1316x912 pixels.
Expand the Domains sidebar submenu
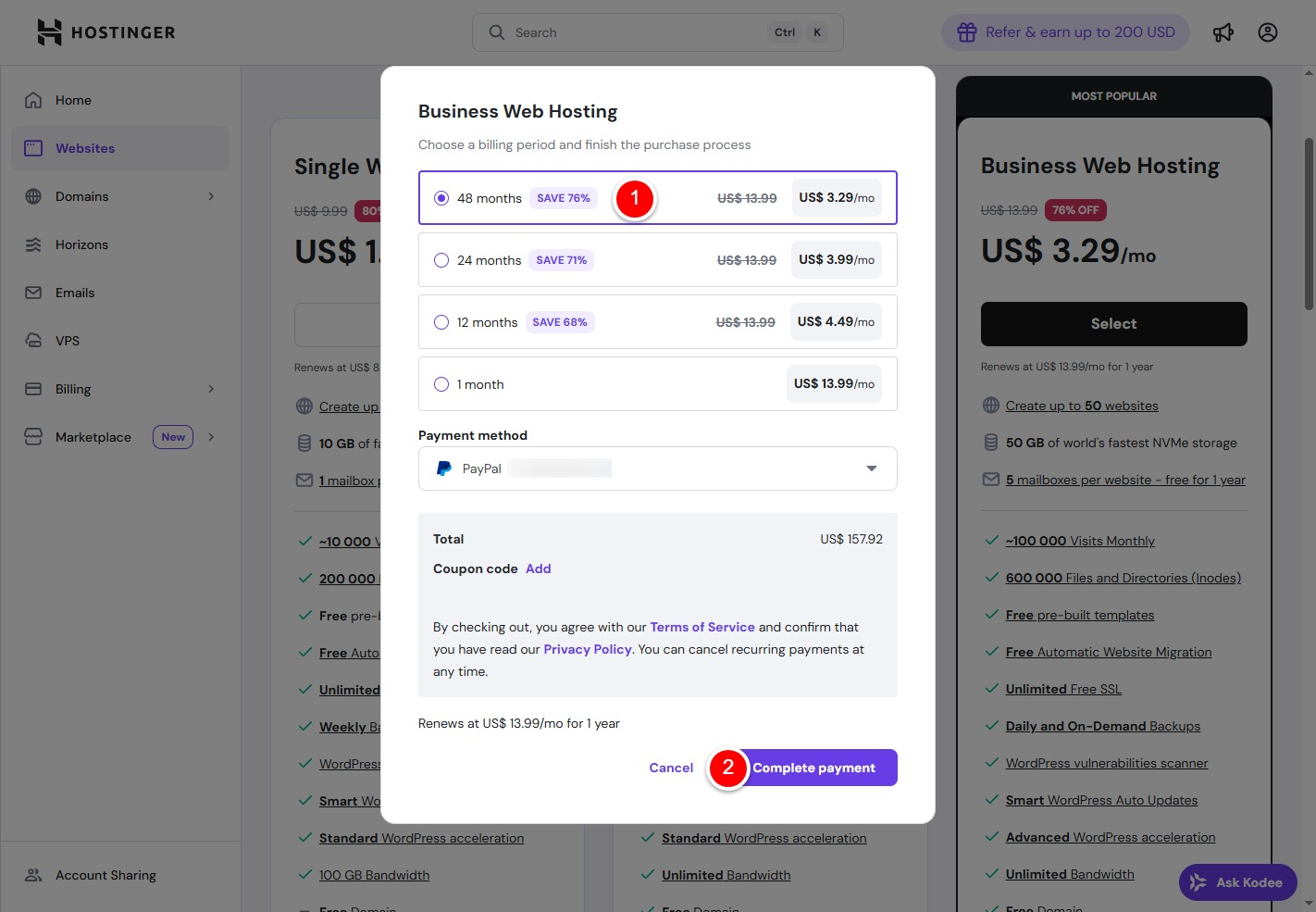coord(211,196)
